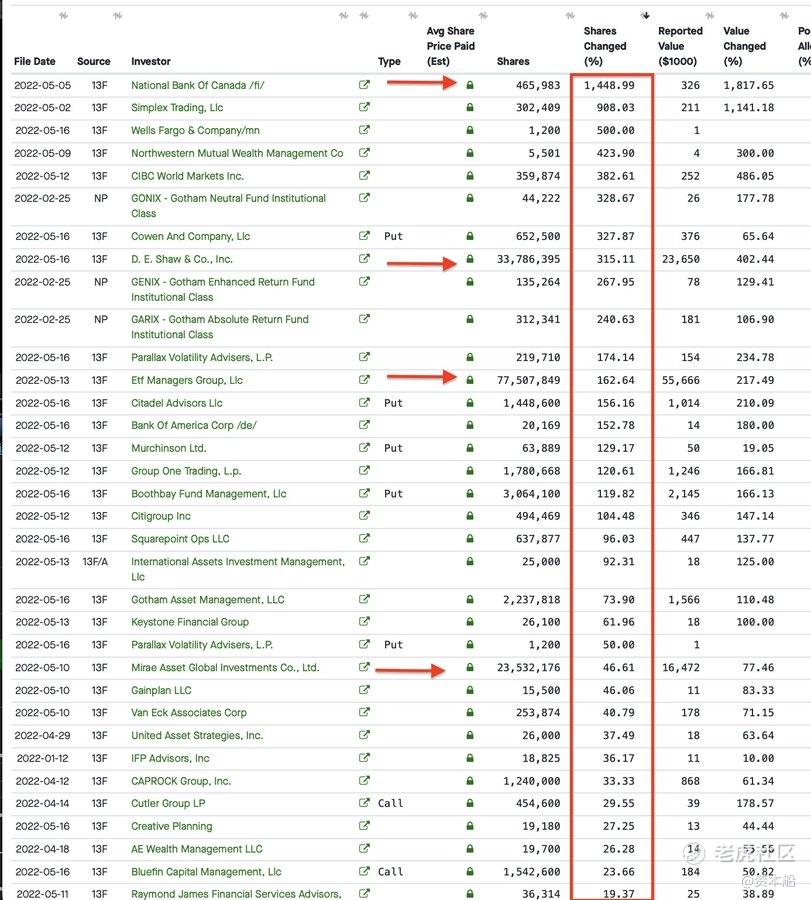Open external link icon for D. E. Shaw & Co.

[x=364, y=258]
